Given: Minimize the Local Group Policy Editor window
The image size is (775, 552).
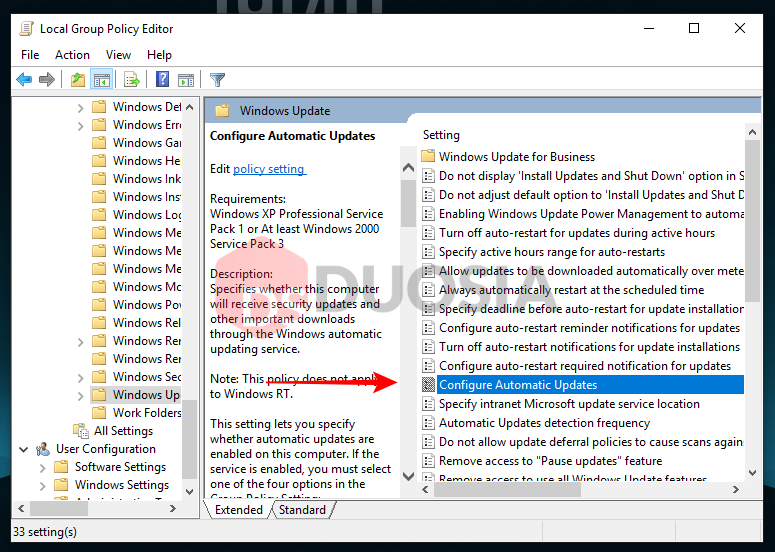Looking at the screenshot, I should pyautogui.click(x=649, y=28).
